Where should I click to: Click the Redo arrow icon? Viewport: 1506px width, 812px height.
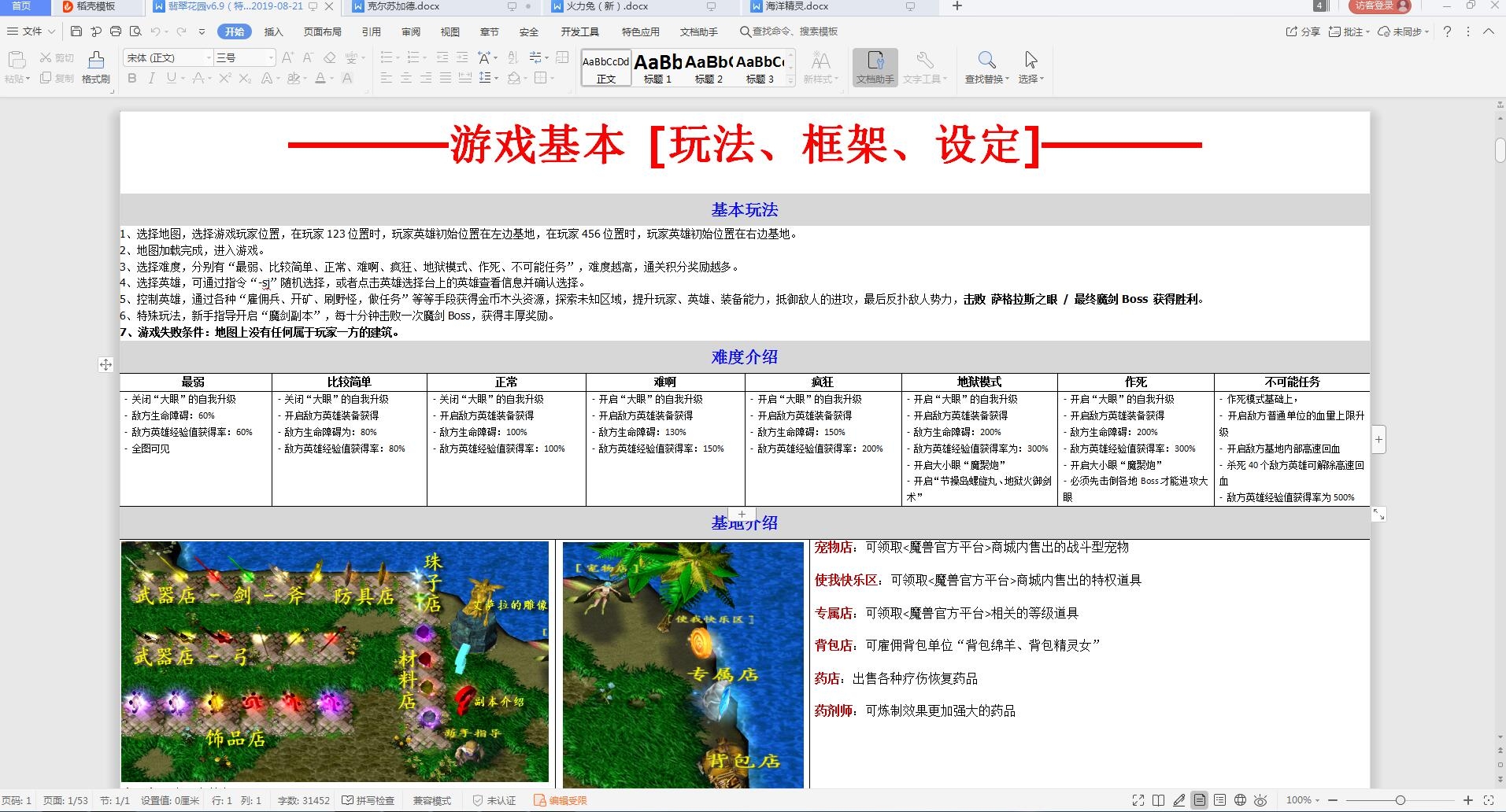point(182,31)
